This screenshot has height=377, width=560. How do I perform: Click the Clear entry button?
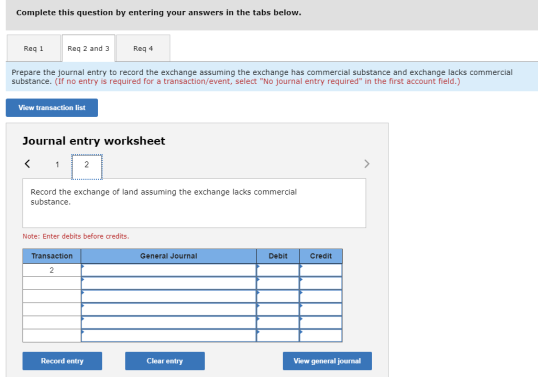point(165,361)
